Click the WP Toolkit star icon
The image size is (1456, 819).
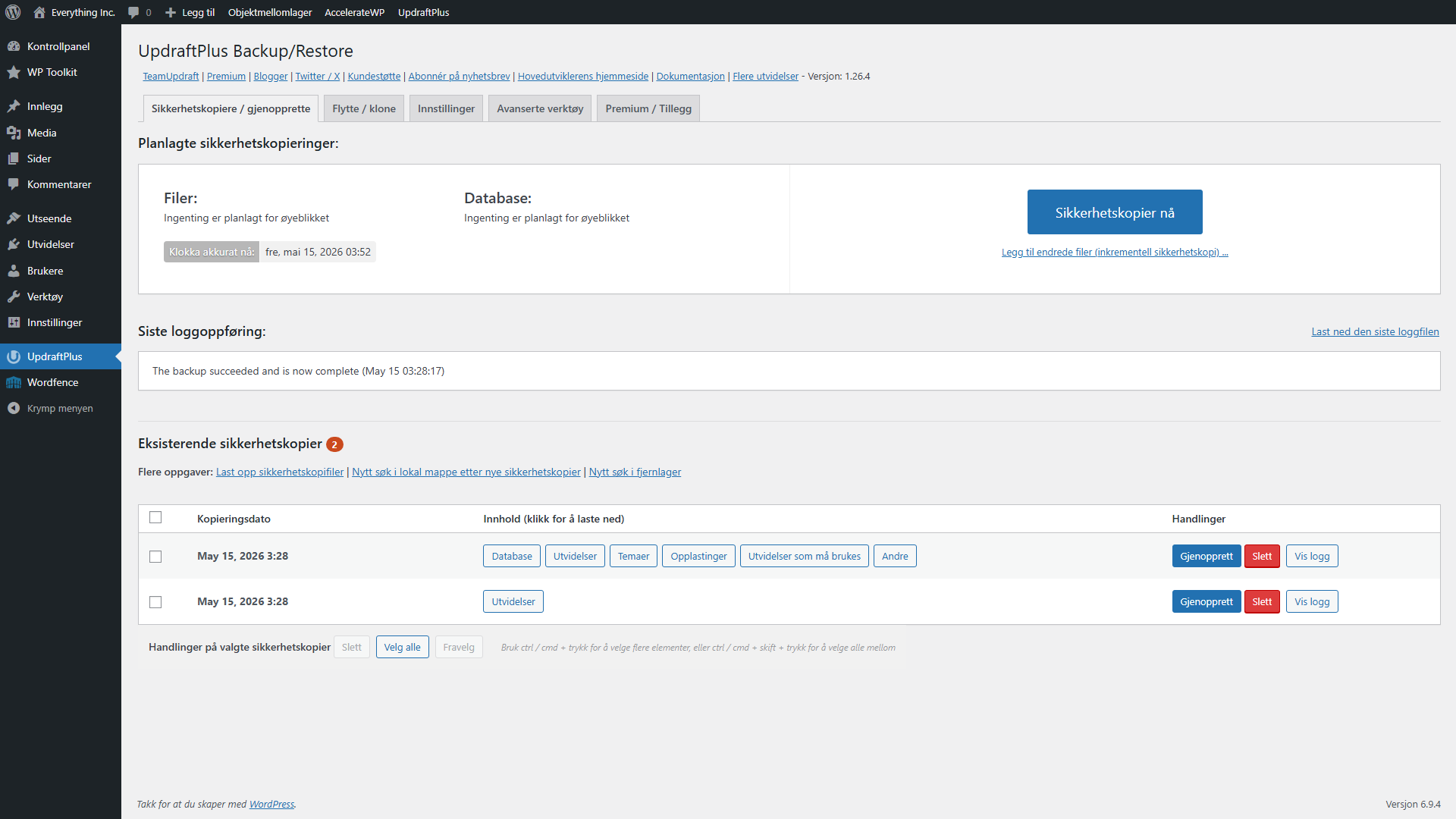click(14, 72)
